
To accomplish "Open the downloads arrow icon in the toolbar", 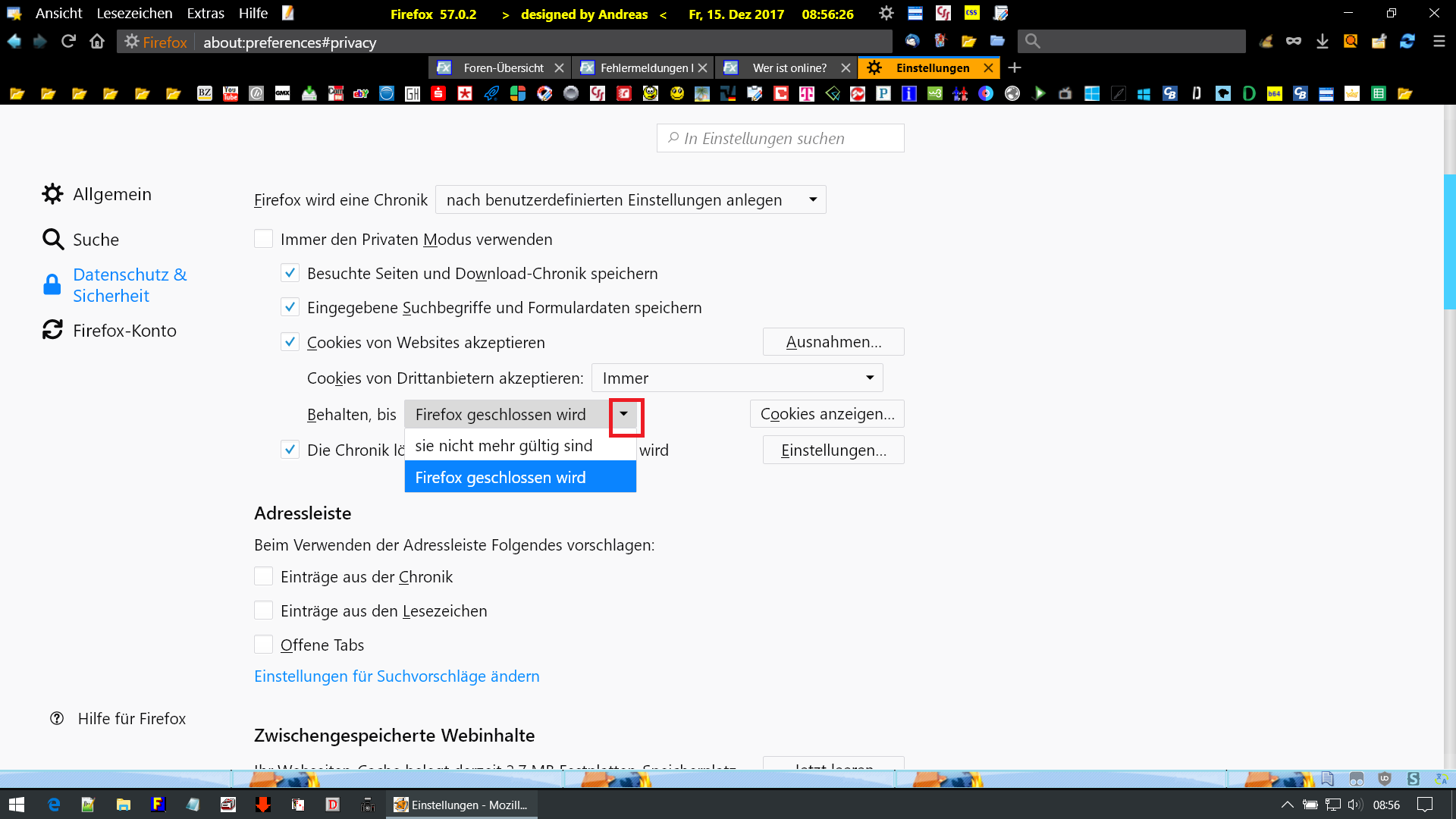I will click(1322, 42).
